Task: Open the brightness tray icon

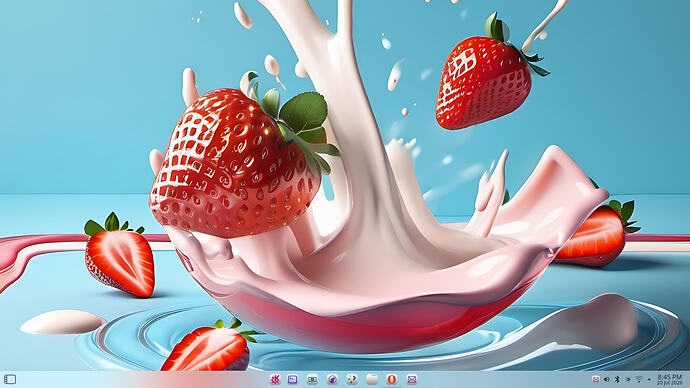Action: [628, 379]
